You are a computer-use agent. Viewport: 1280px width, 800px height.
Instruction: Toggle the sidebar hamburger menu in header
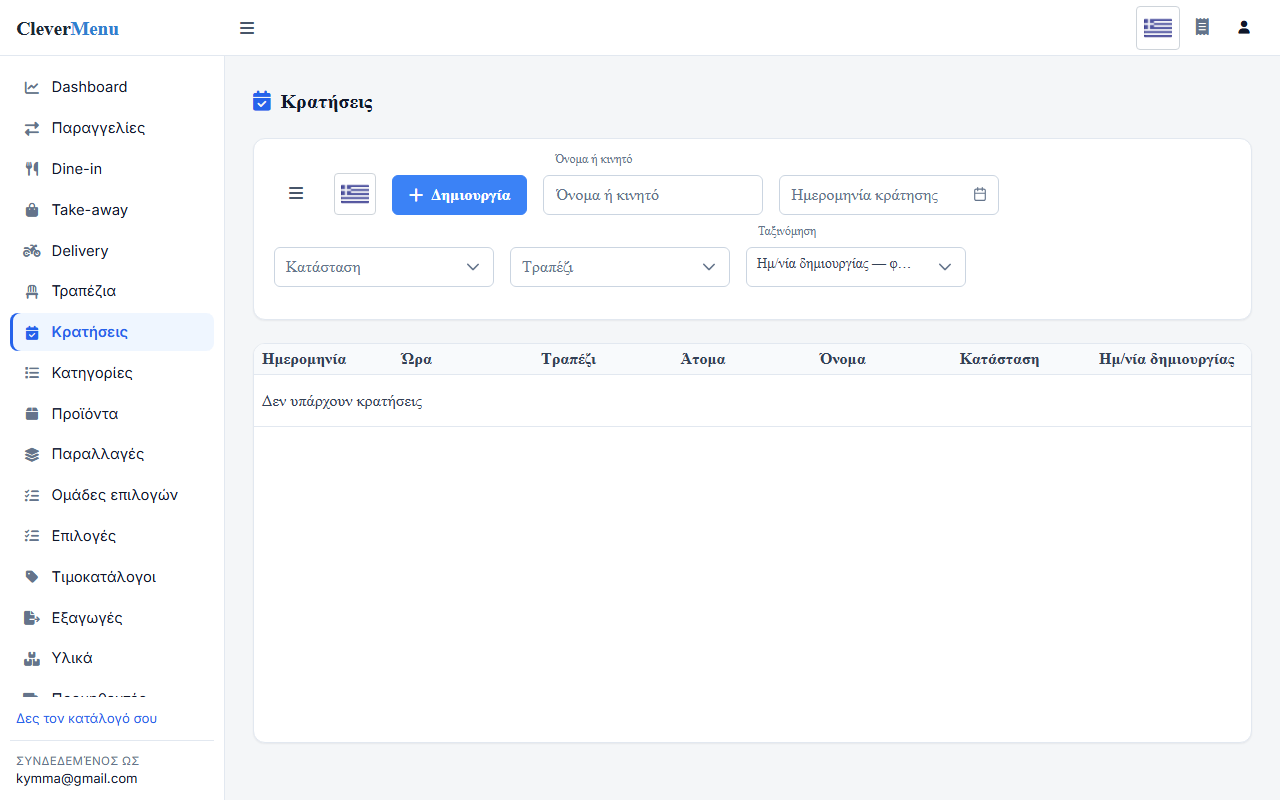(247, 28)
